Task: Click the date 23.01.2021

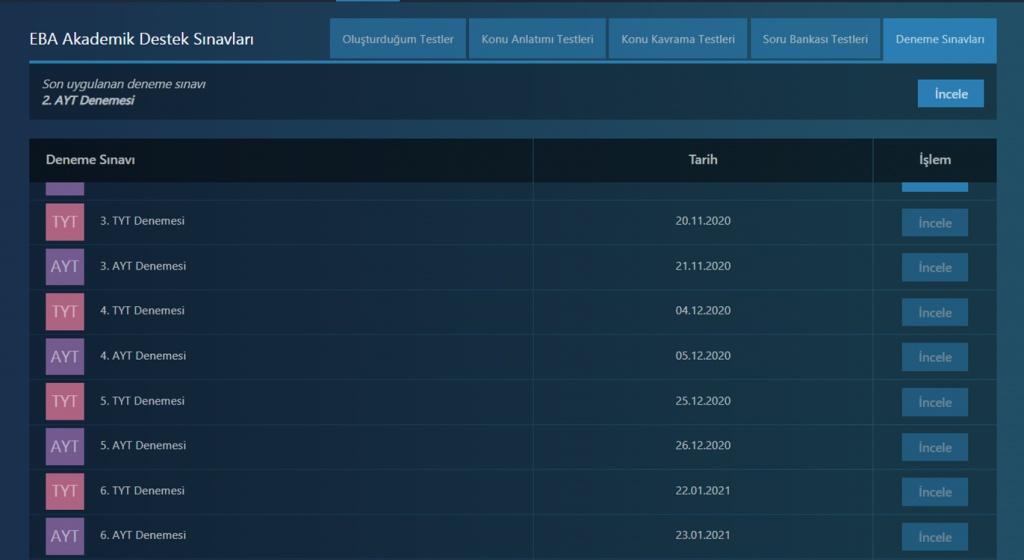Action: [x=703, y=535]
